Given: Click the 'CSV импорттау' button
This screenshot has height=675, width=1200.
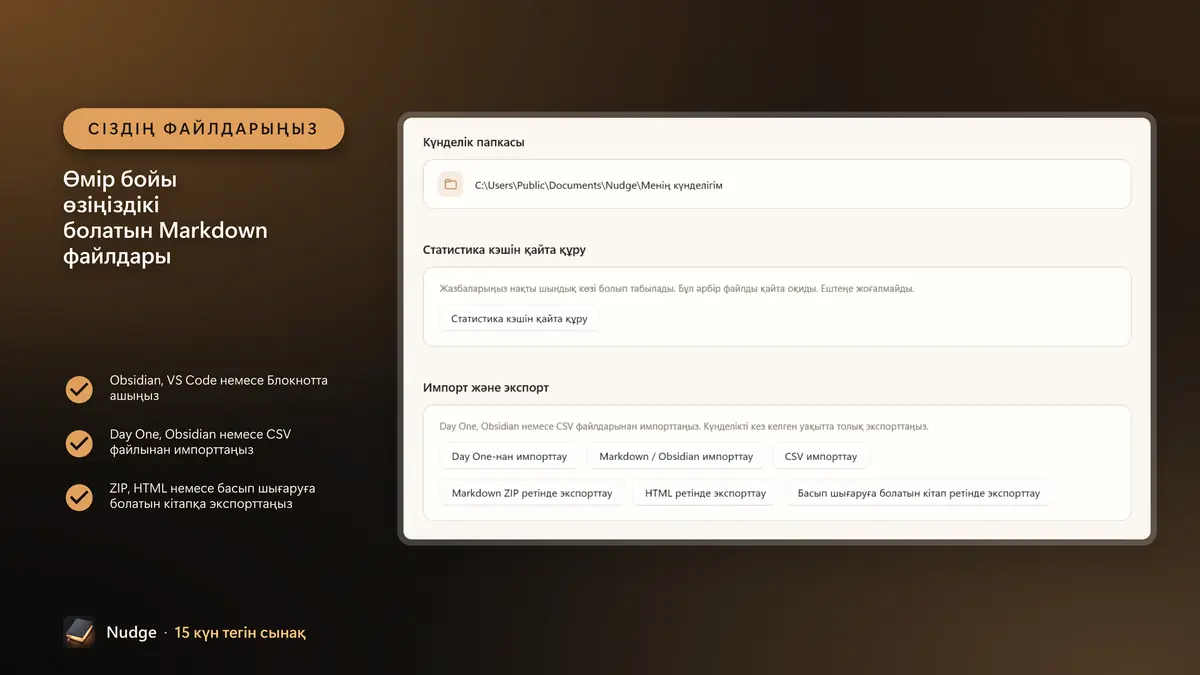Looking at the screenshot, I should tap(821, 456).
